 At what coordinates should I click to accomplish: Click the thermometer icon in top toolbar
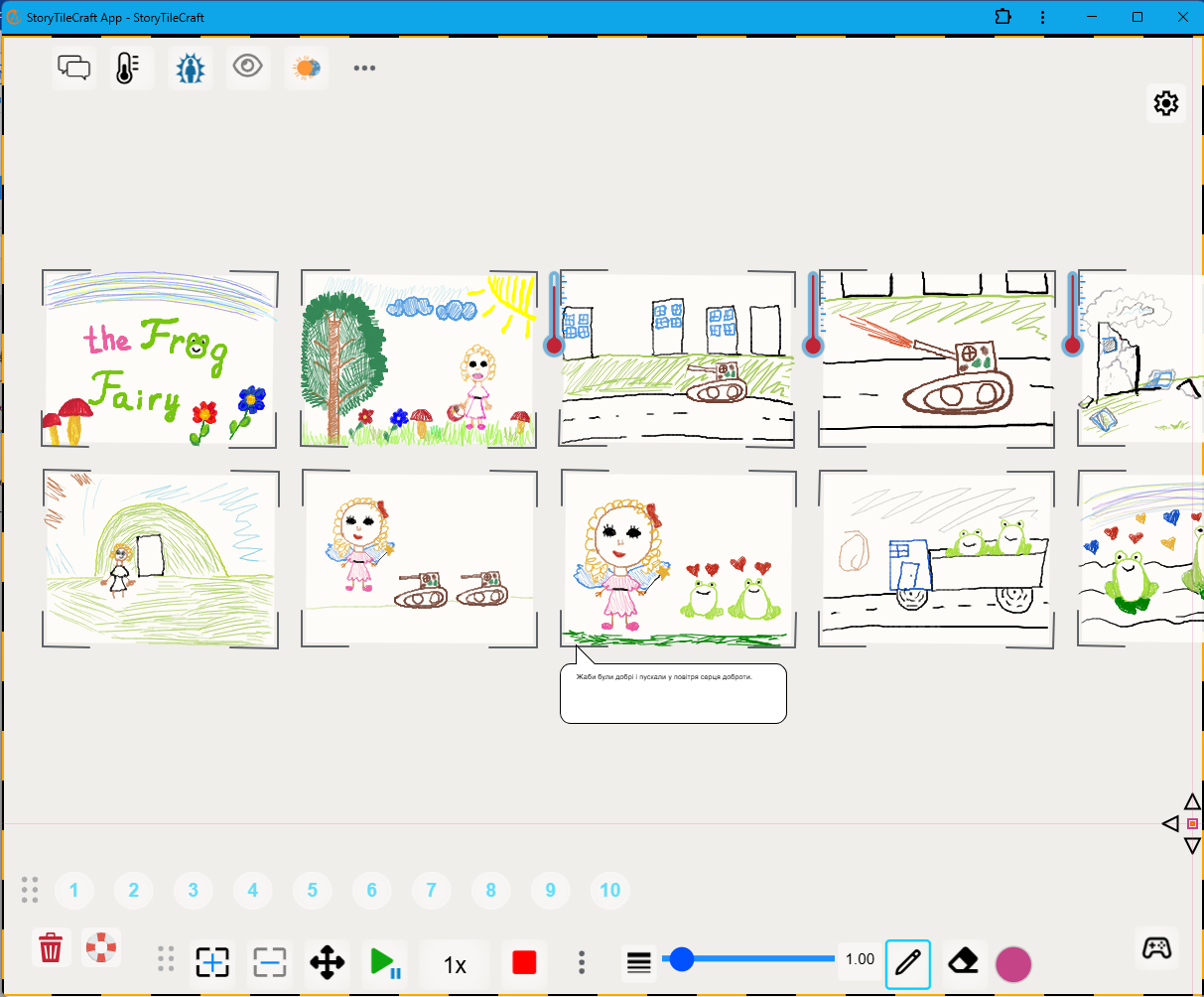[x=128, y=68]
